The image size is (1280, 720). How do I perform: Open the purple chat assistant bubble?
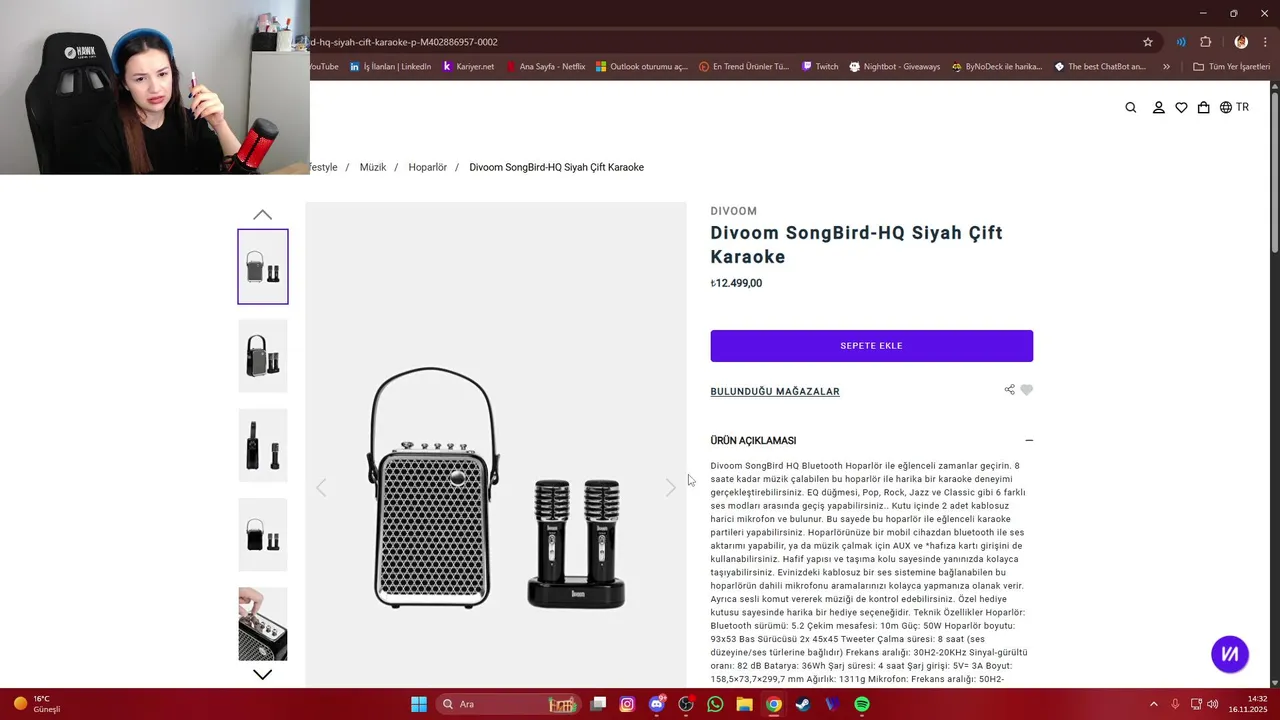click(1230, 654)
